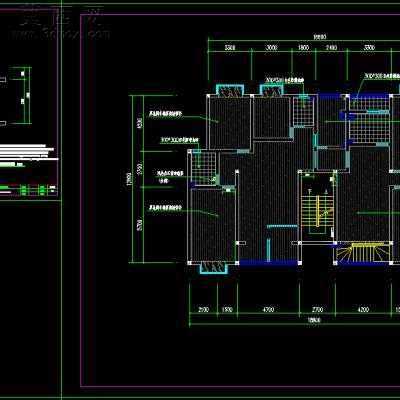Pick the yellow central staircase symbol

click(317, 211)
